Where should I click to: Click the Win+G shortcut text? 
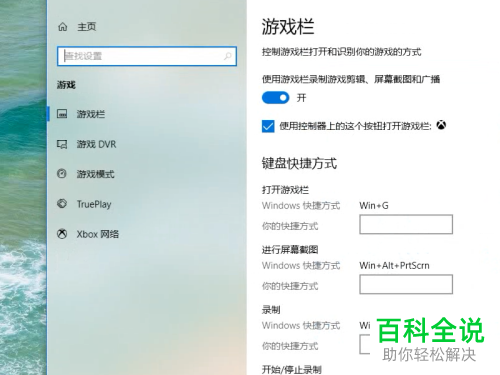pyautogui.click(x=374, y=205)
